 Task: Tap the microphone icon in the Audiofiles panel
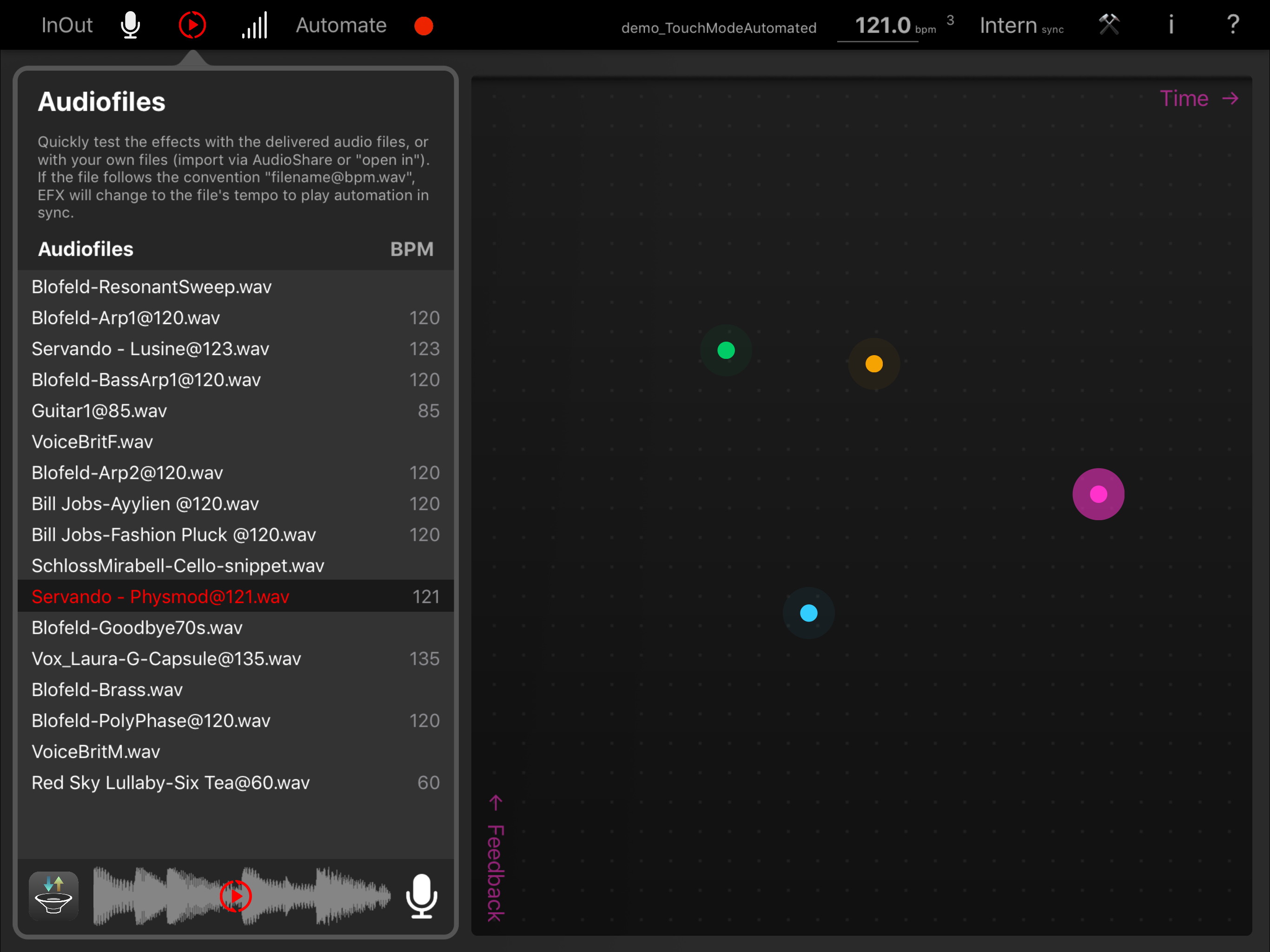(x=422, y=896)
